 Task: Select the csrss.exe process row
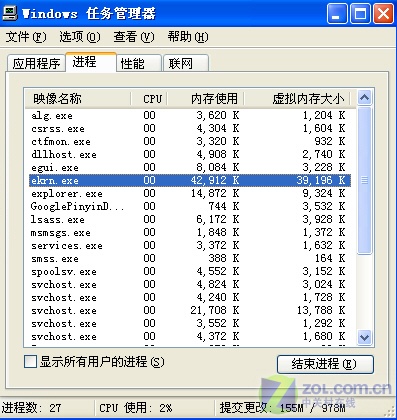coord(190,128)
